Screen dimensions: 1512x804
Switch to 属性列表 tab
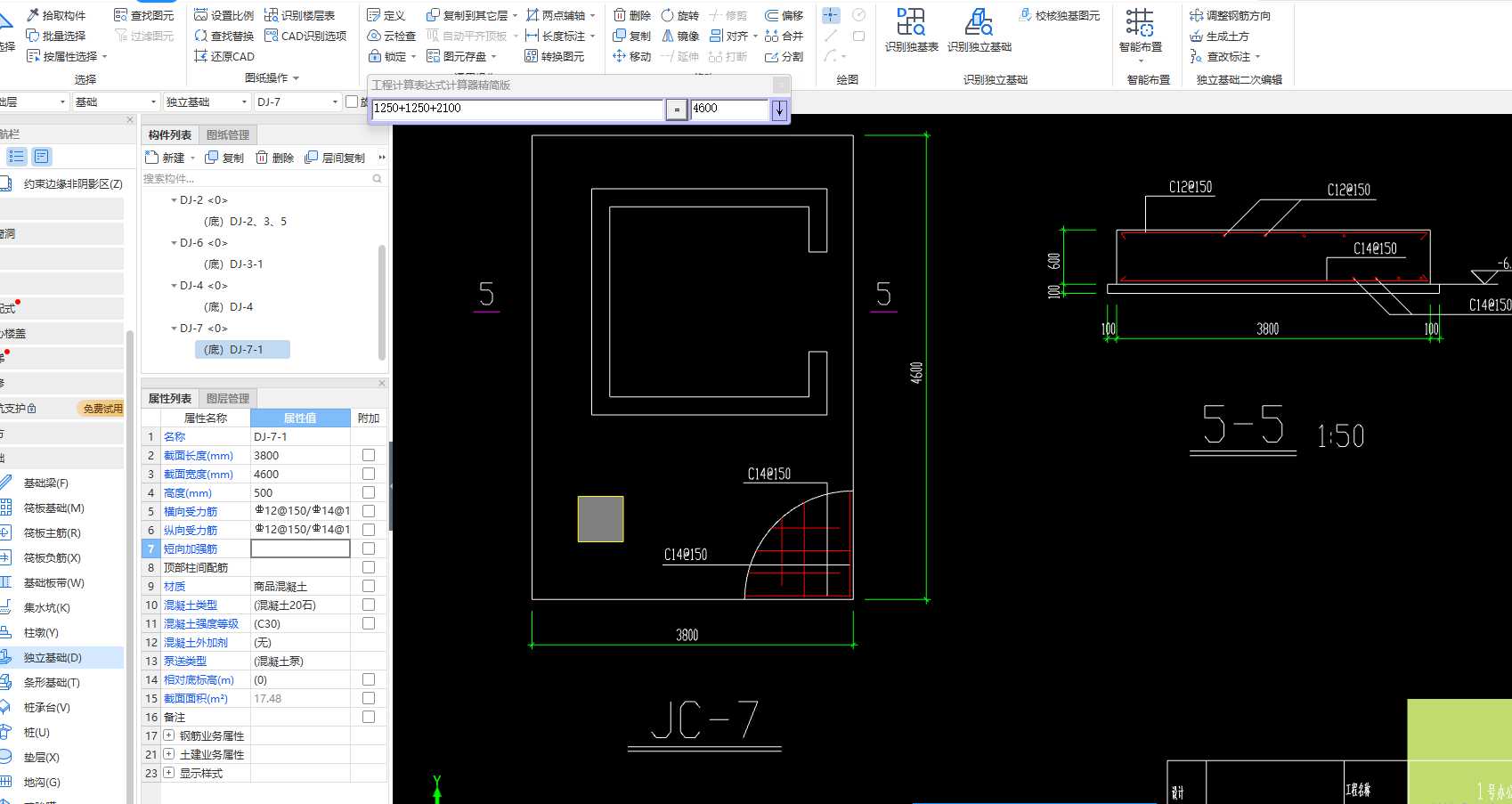pyautogui.click(x=170, y=399)
